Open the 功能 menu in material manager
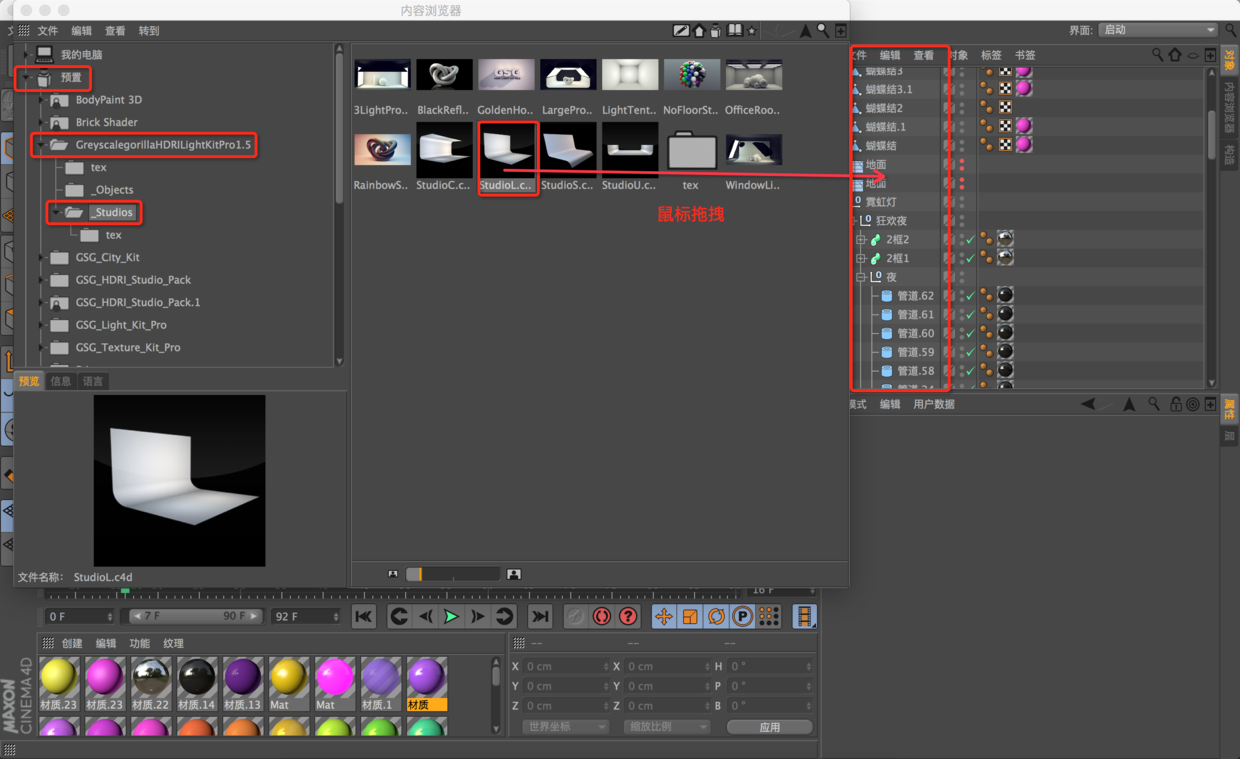The image size is (1240, 759). pos(139,644)
